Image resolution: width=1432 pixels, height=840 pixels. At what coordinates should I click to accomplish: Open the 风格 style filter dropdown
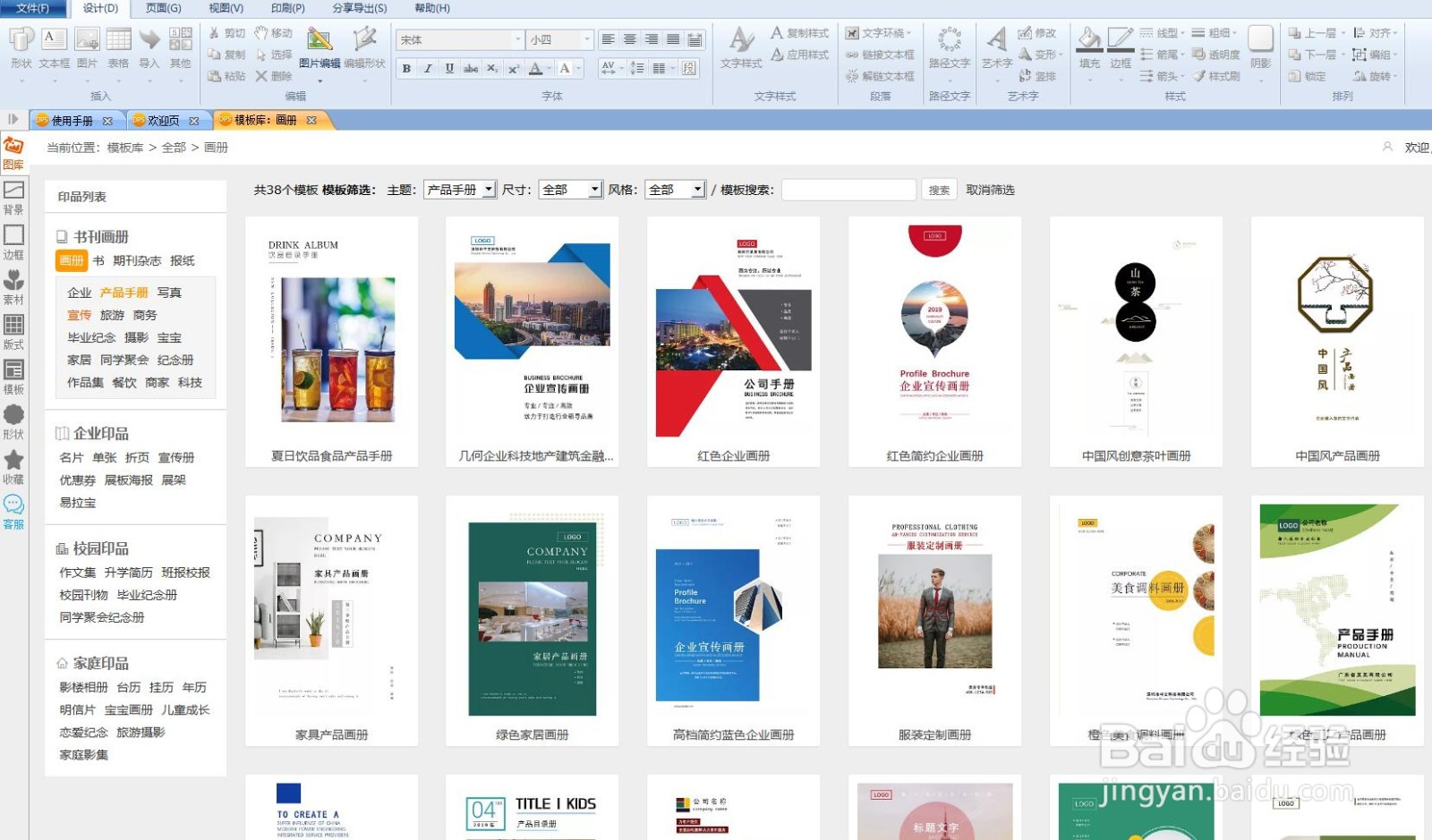[x=676, y=190]
